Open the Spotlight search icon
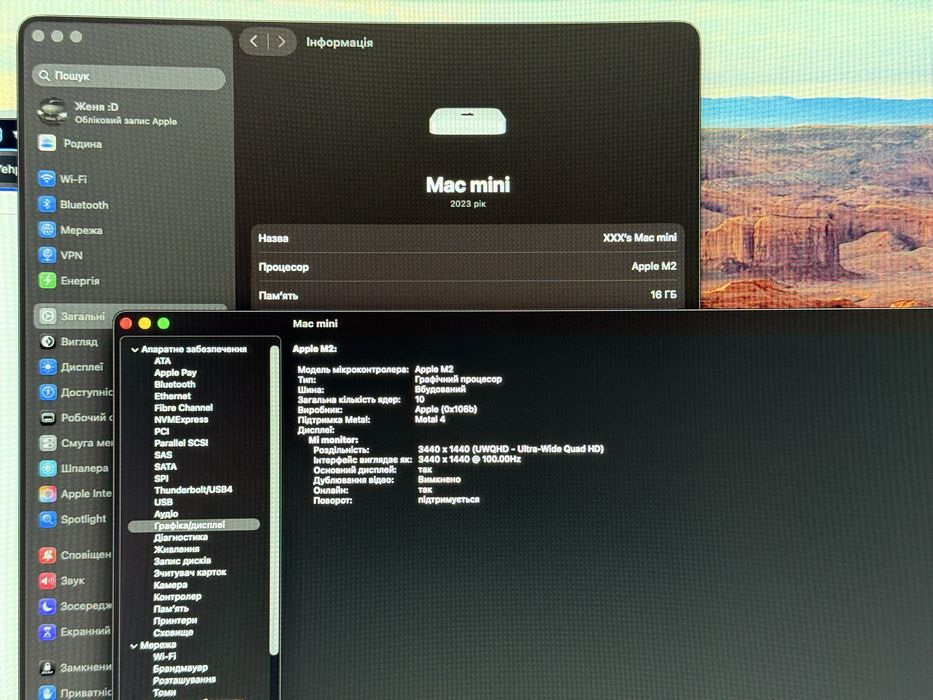Image resolution: width=933 pixels, height=700 pixels. [48, 519]
